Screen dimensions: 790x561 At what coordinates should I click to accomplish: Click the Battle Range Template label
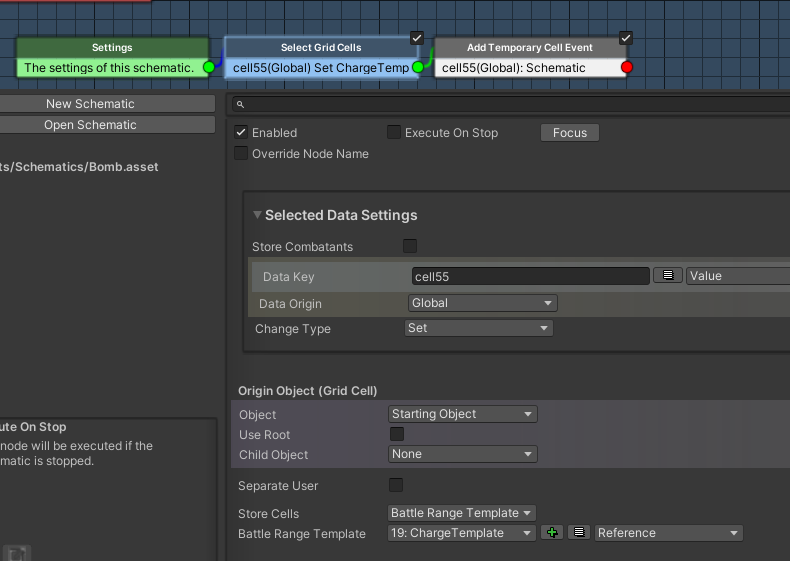coord(302,534)
